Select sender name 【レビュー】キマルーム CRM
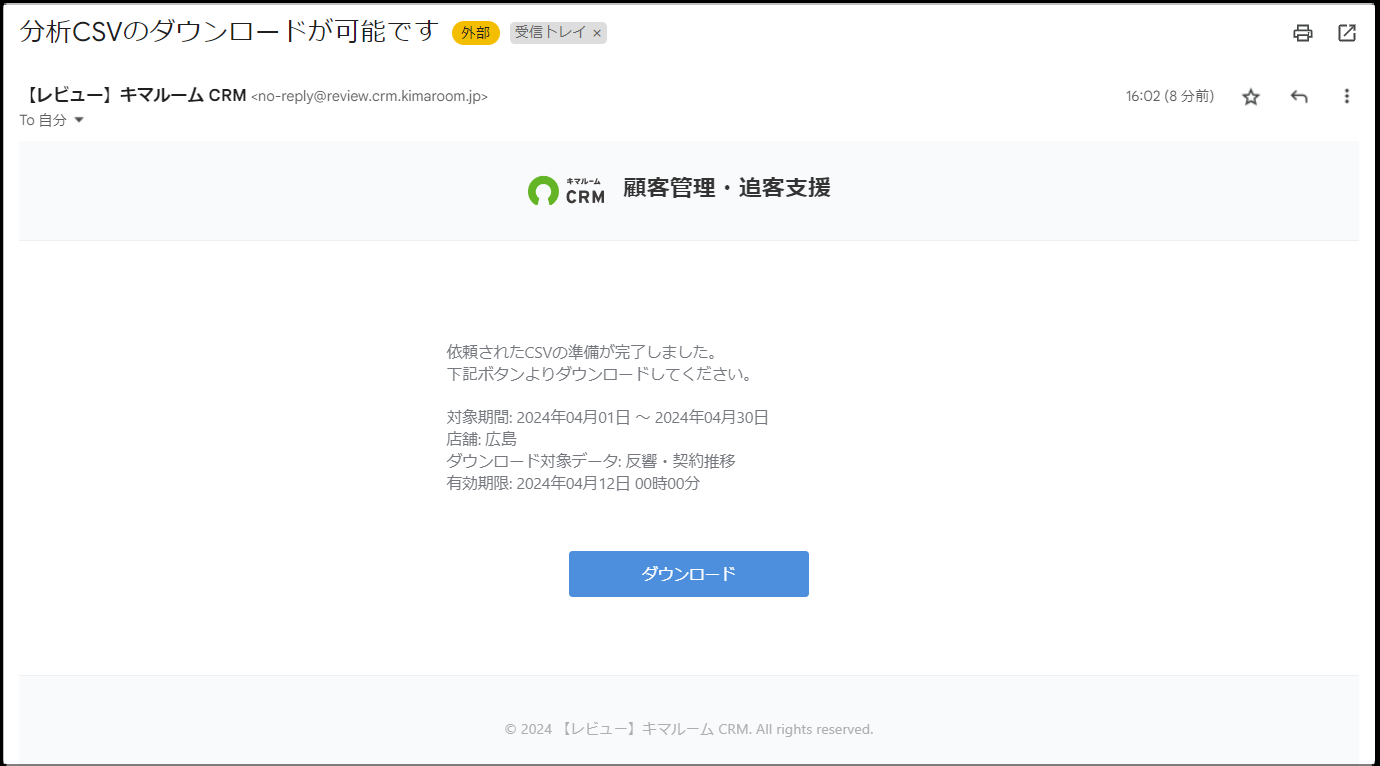Screen dimensions: 1380x766 click(133, 96)
